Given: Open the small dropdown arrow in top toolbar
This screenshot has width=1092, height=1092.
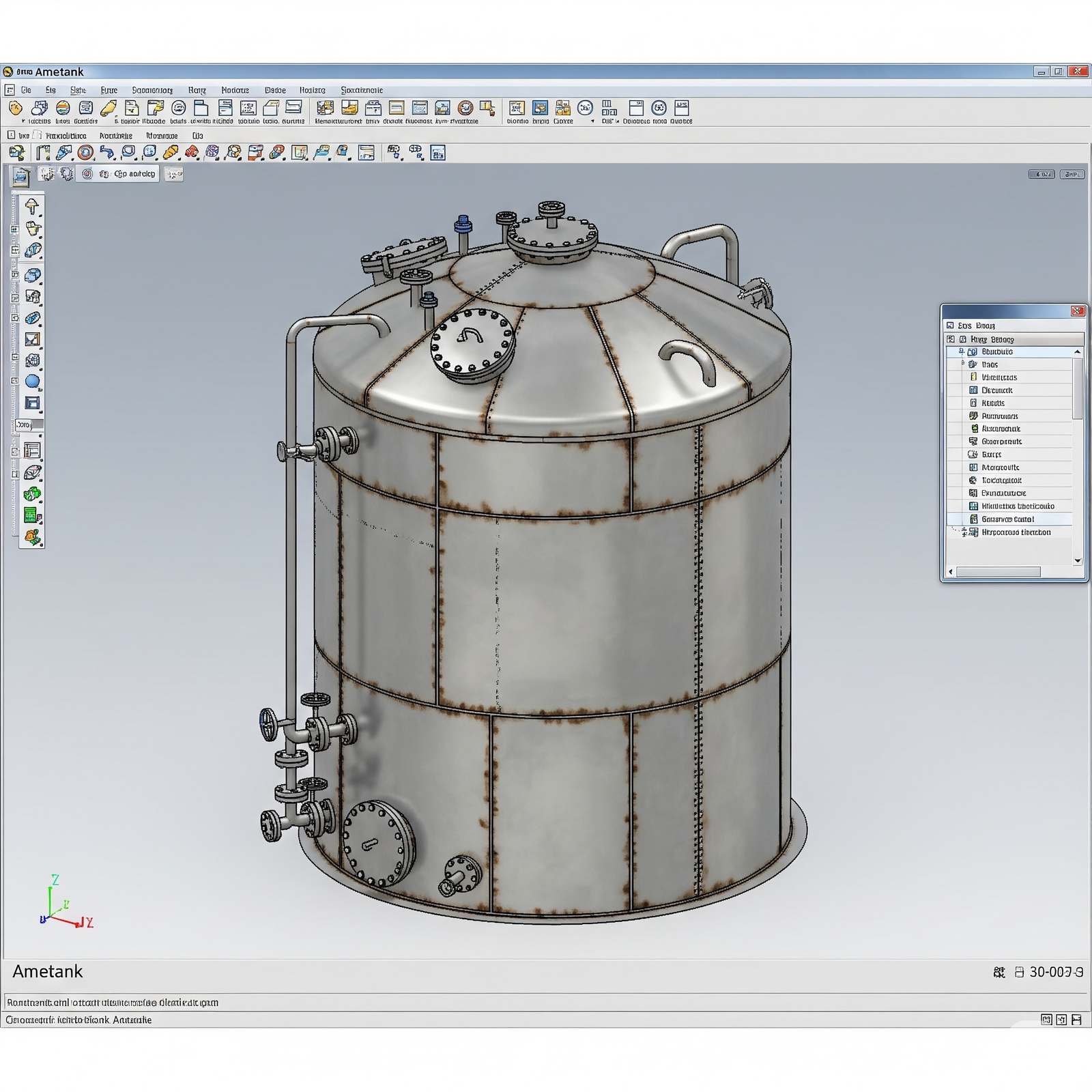Looking at the screenshot, I should pyautogui.click(x=592, y=121).
